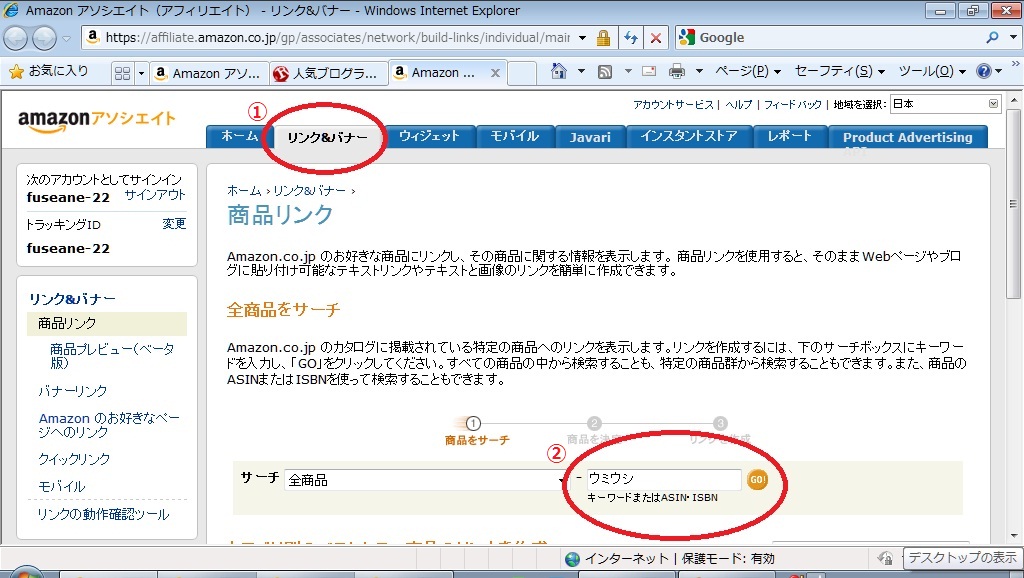Open the リンク&バナー navigation tab
Screen dimensions: 1024x578
pos(327,137)
